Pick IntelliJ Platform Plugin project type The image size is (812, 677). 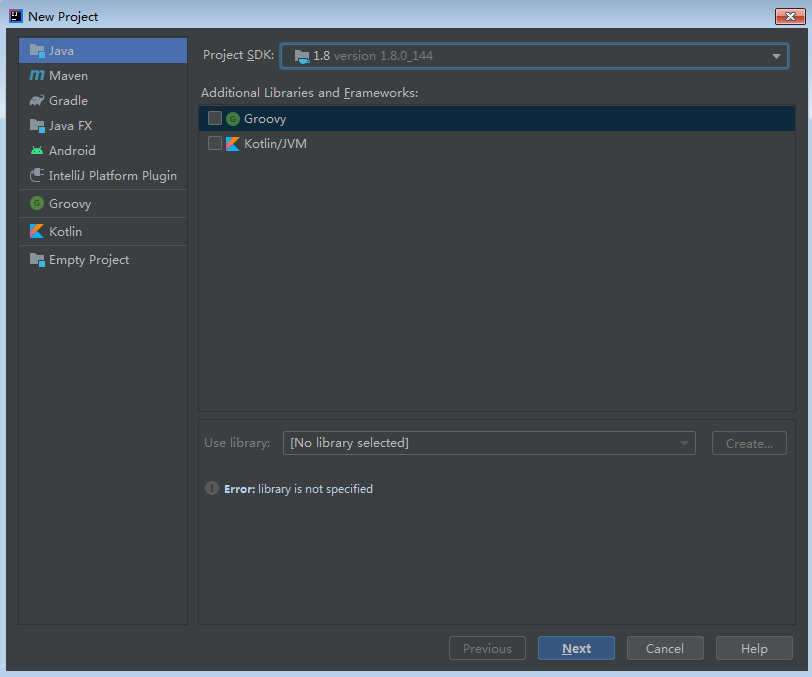click(x=103, y=176)
